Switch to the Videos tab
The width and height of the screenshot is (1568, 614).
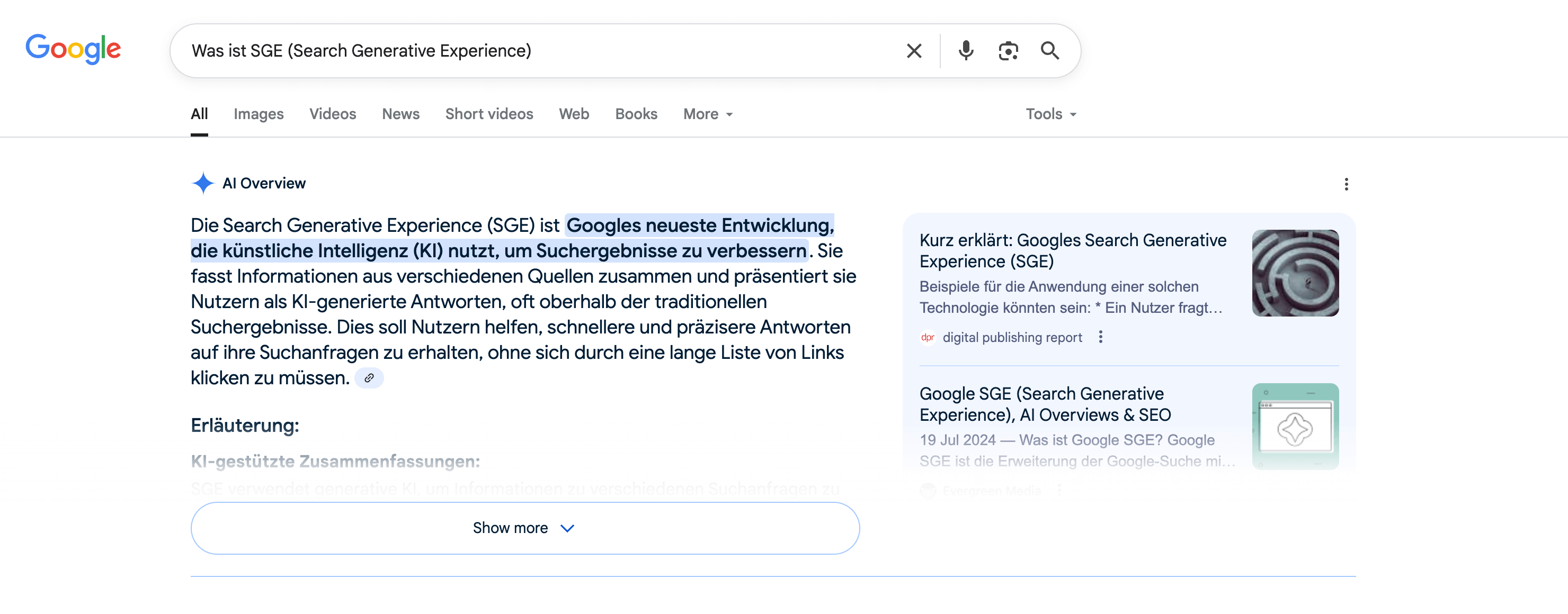[332, 114]
